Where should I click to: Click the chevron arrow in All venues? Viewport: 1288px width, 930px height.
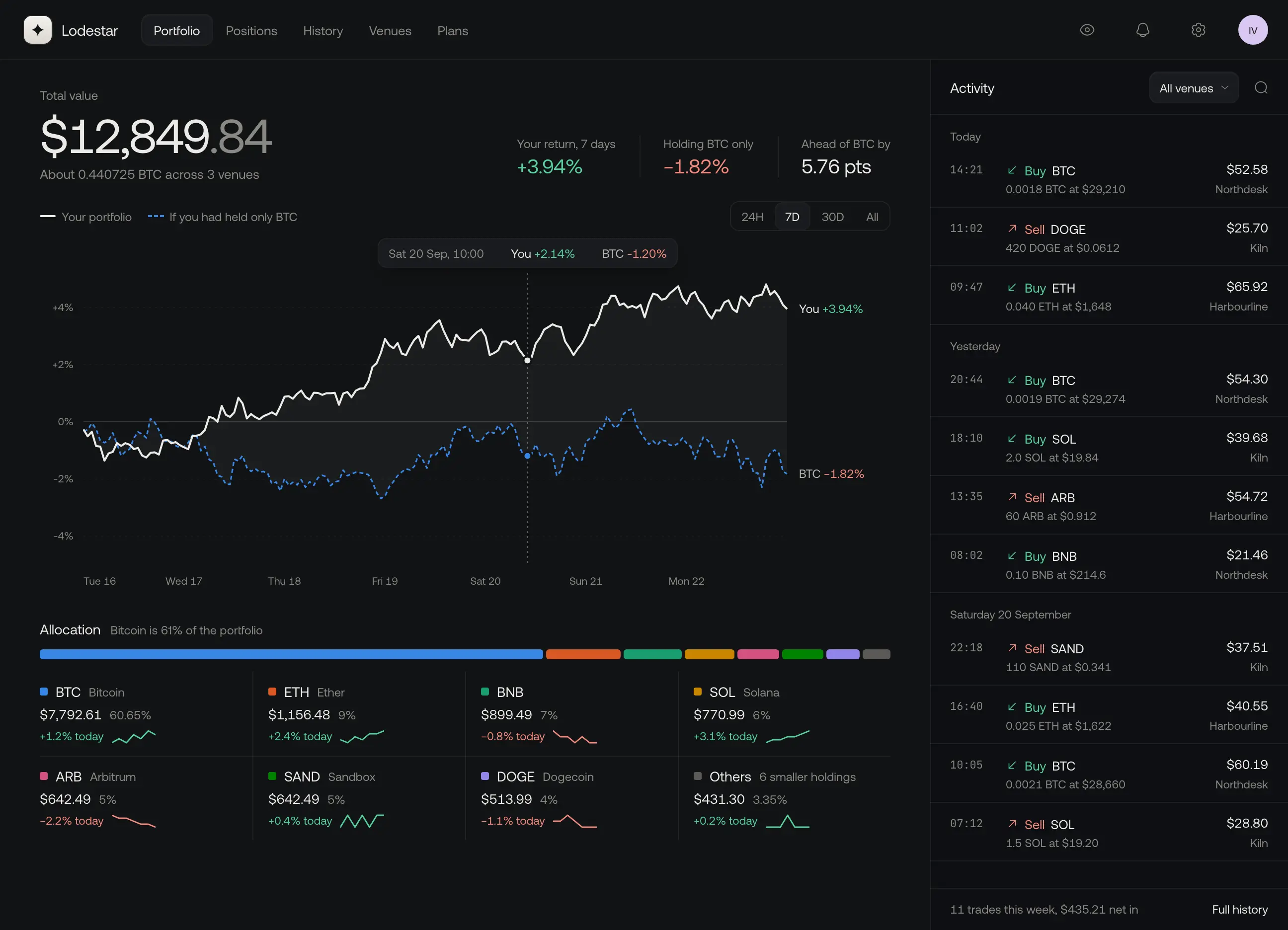click(x=1225, y=88)
